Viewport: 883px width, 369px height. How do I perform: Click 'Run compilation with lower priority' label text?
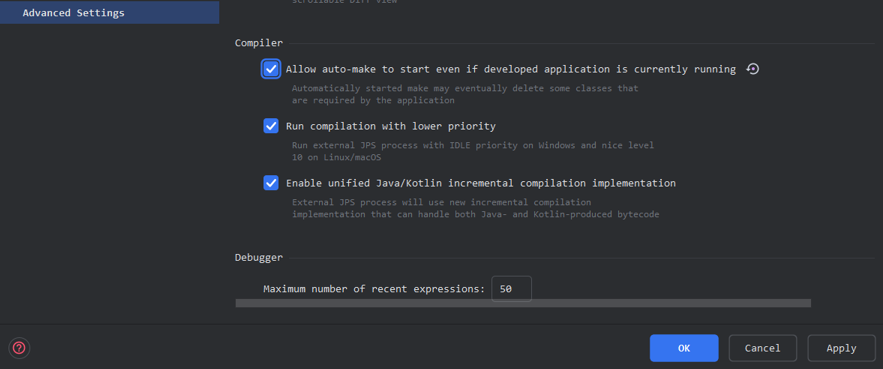pos(391,126)
